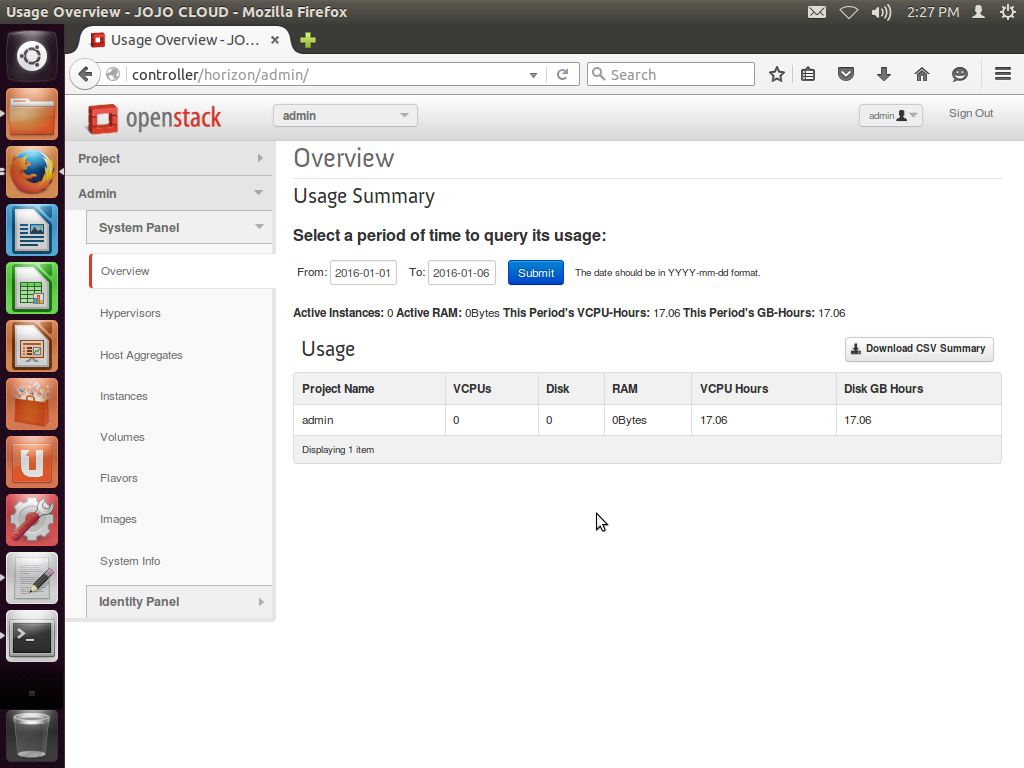
Task: Click the Pocket save icon
Action: (x=846, y=74)
